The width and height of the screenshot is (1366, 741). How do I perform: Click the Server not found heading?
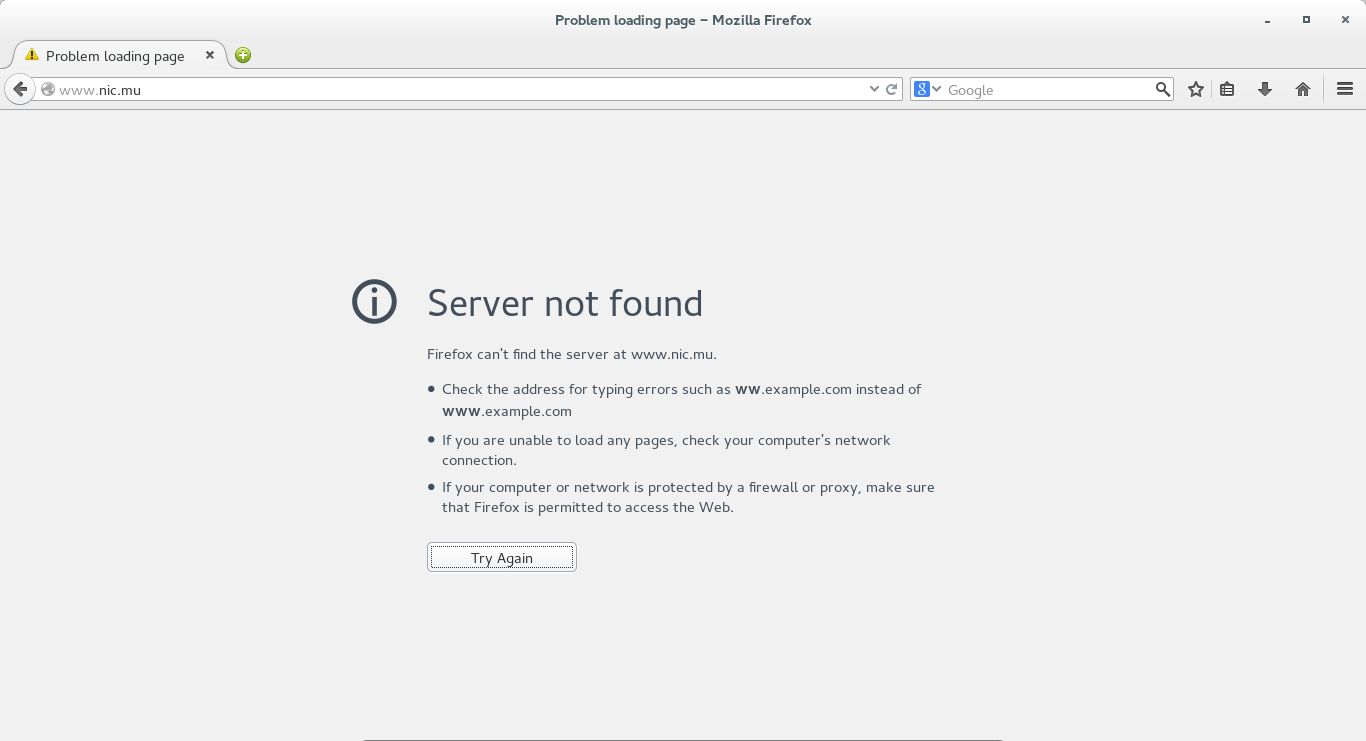pyautogui.click(x=565, y=303)
